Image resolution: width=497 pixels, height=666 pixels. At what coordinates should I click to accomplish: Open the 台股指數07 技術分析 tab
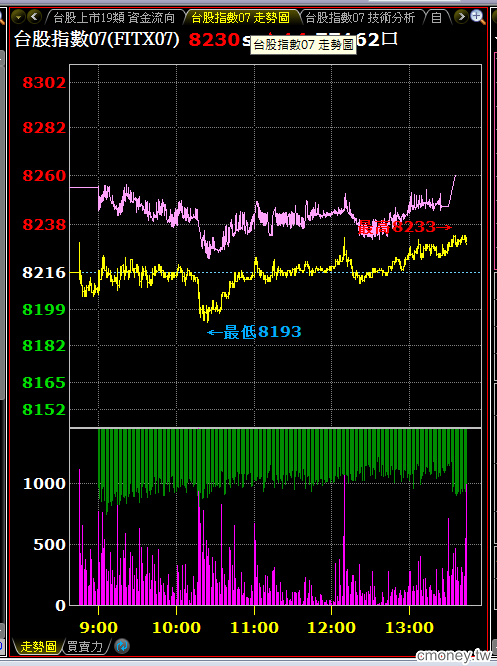click(360, 17)
